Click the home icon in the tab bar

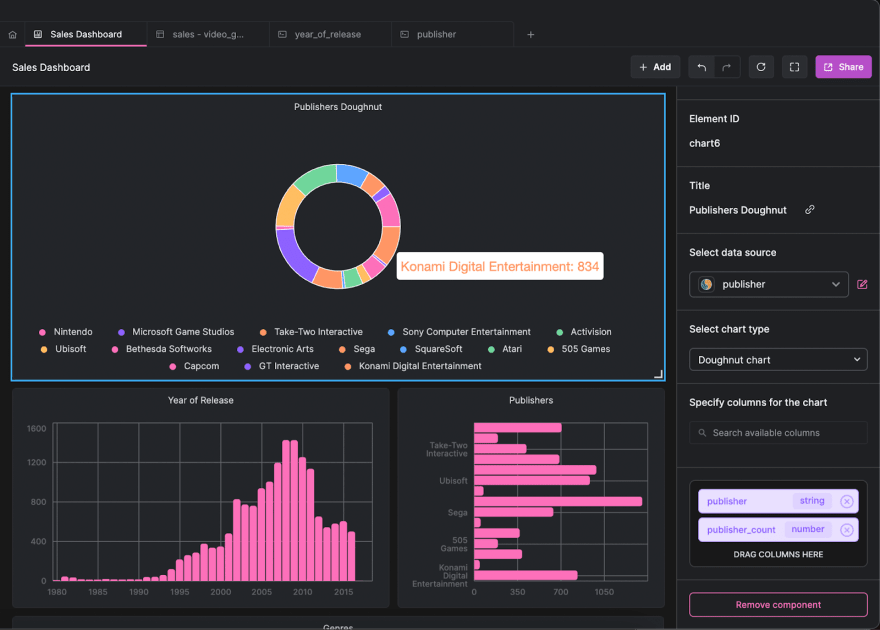point(12,35)
